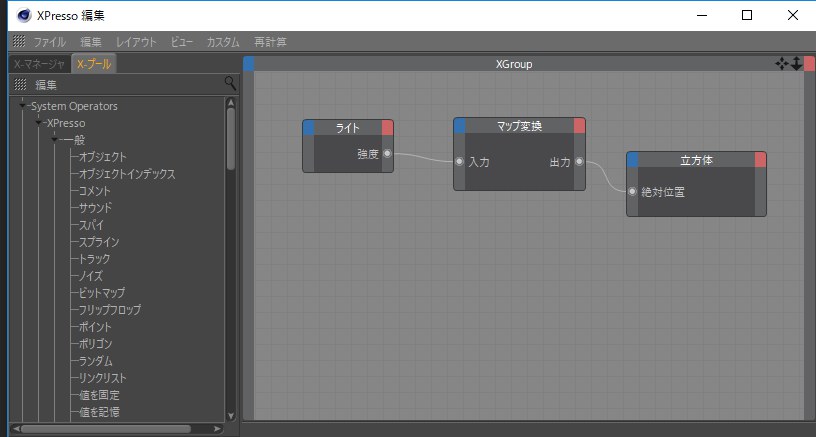Click the grip handle beside X-プール 編集
The height and width of the screenshot is (437, 816).
coord(20,84)
